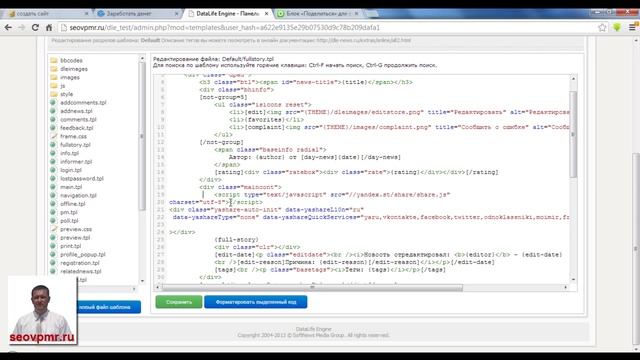Viewport: 640px width, 360px height.
Task: Close the DataLife Engine browser tab
Action: coord(267,13)
